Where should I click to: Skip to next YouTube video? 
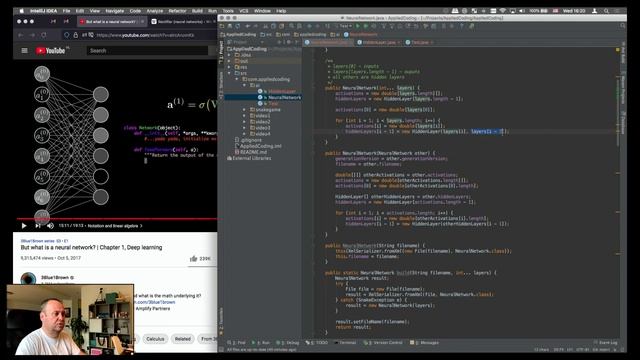38,226
